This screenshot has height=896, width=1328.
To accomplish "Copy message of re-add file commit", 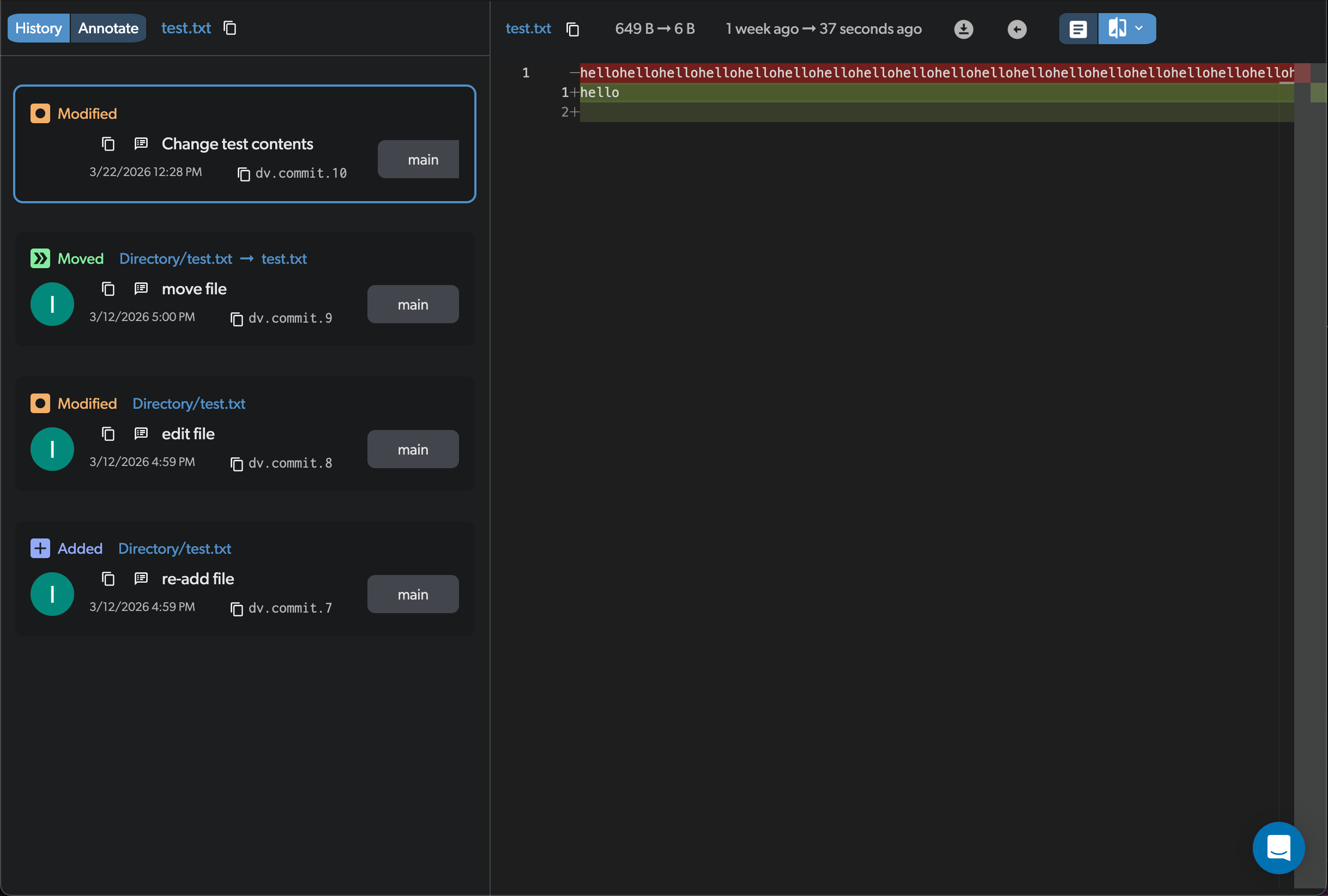I will coord(108,579).
